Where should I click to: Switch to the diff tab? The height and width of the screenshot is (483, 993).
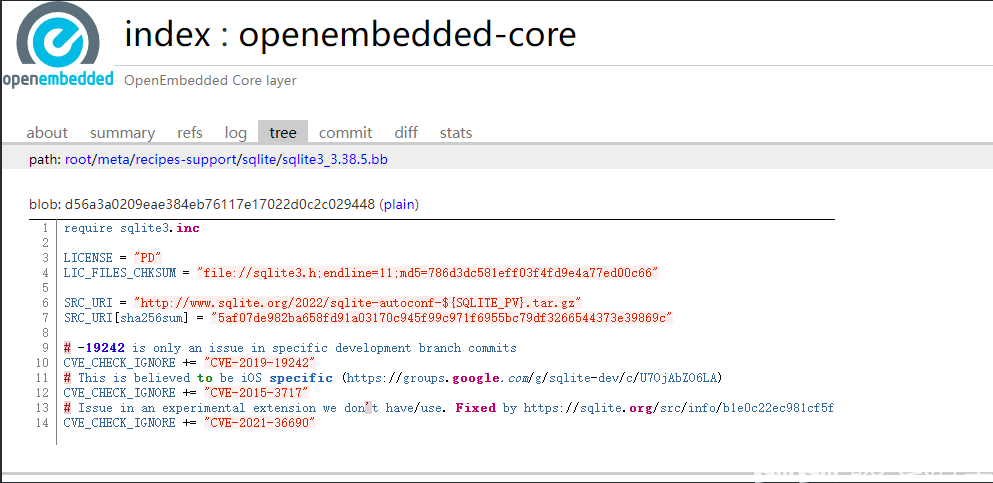tap(406, 133)
